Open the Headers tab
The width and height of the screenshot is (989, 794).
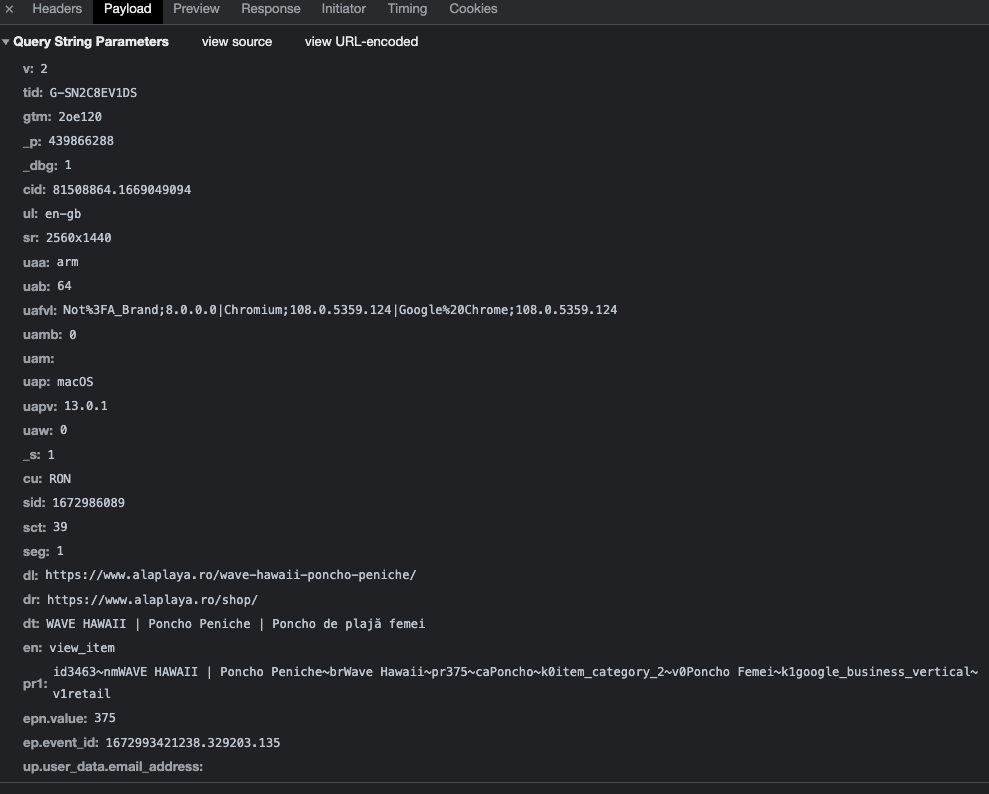[57, 9]
